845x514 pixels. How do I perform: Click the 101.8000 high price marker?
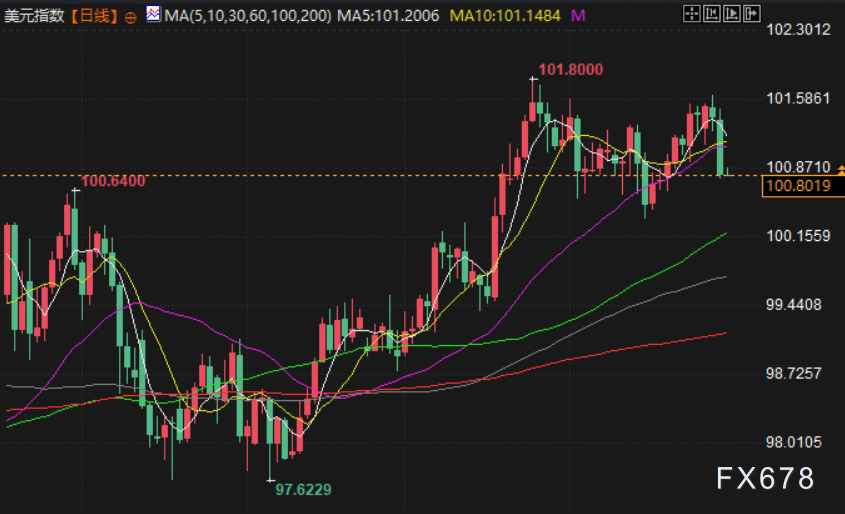(x=571, y=70)
